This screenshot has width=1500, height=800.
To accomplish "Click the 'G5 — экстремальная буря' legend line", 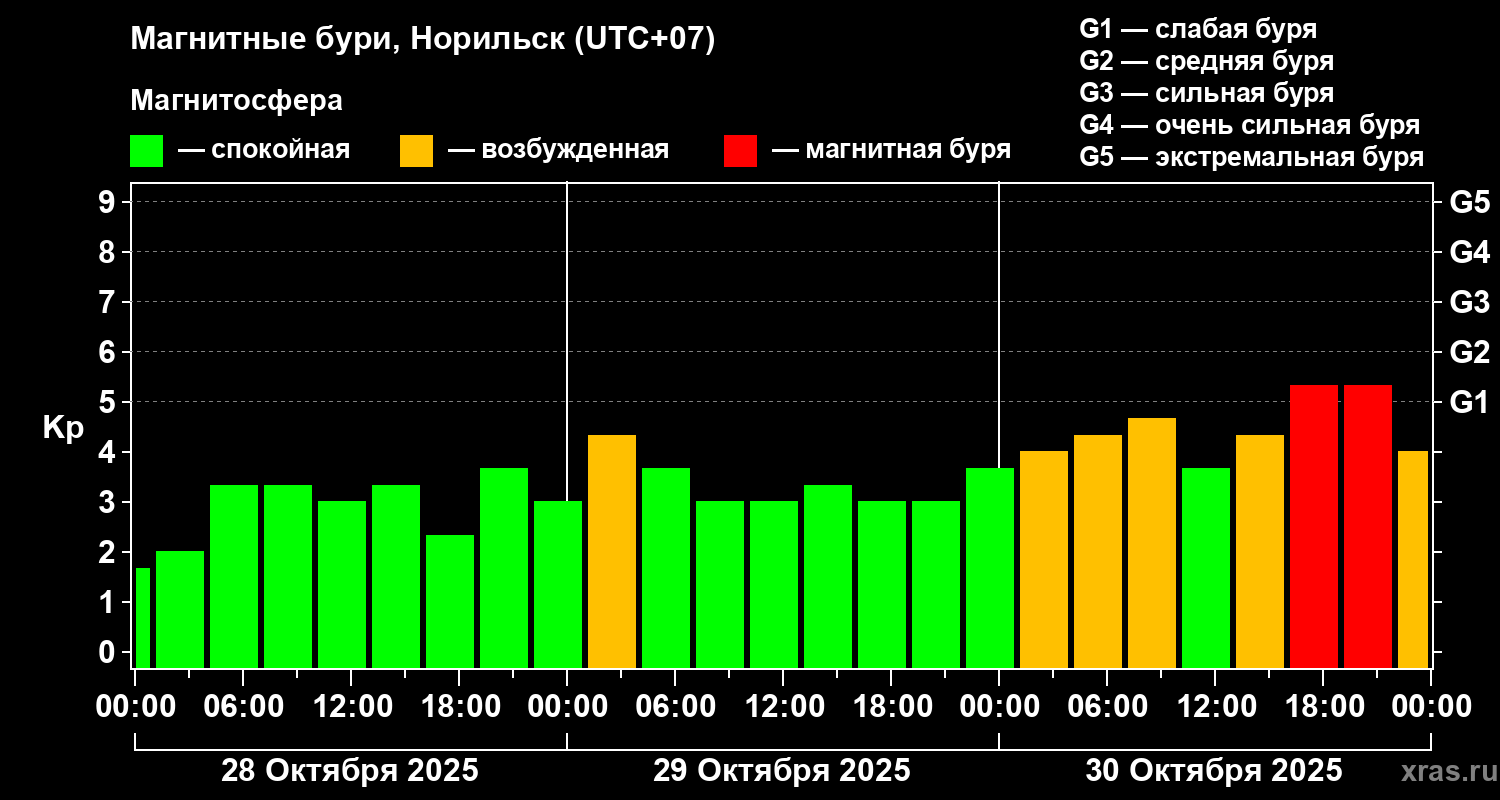I will (1252, 157).
